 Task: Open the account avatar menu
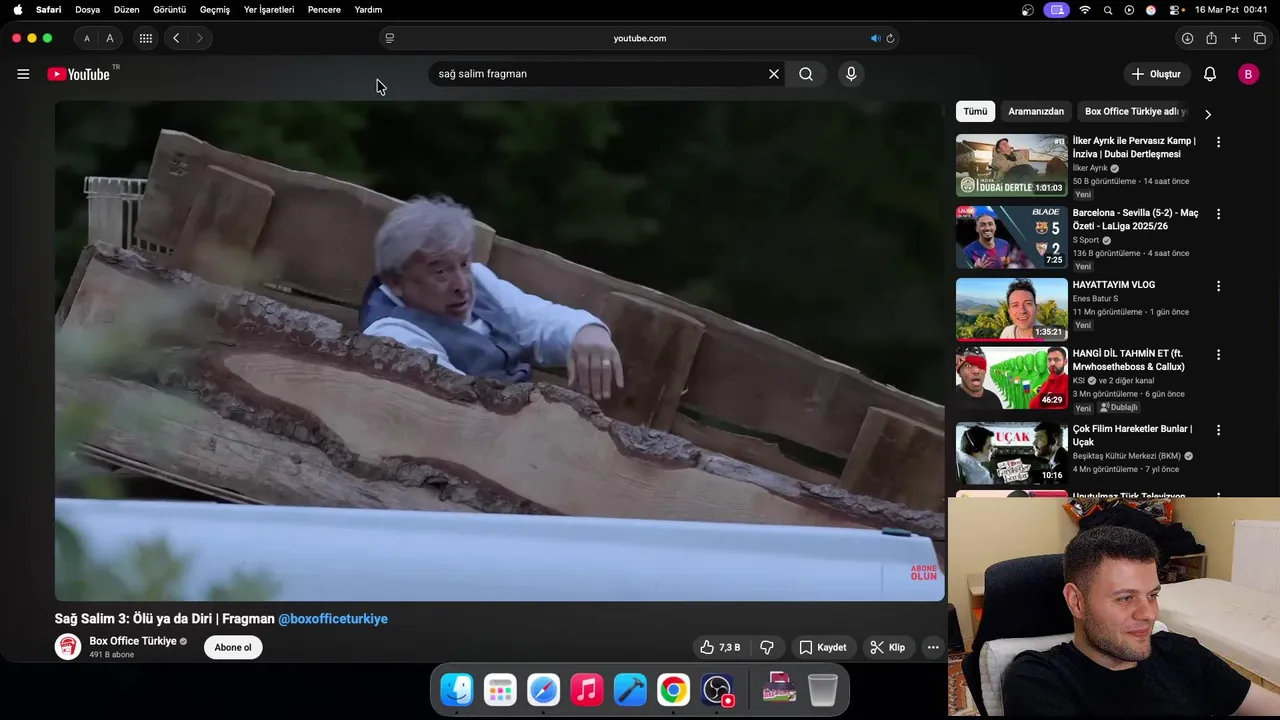[x=1248, y=74]
